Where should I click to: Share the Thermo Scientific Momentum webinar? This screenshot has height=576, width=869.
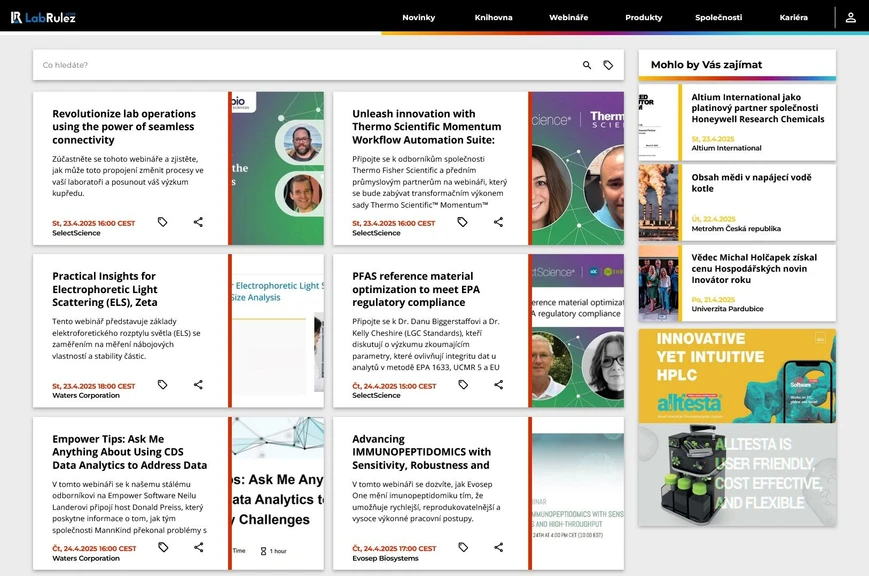(x=498, y=222)
